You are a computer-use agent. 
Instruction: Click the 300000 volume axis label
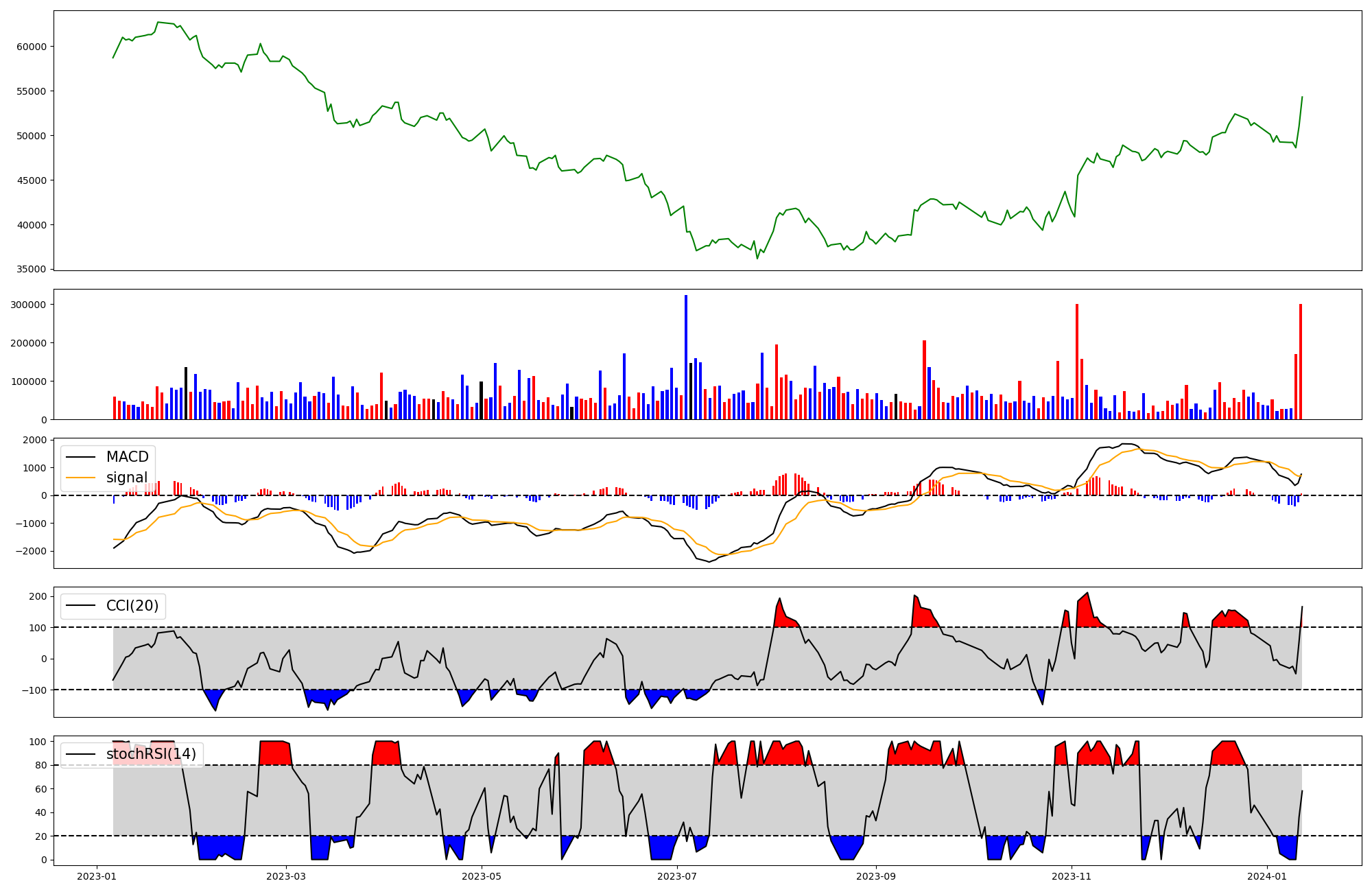[29, 305]
